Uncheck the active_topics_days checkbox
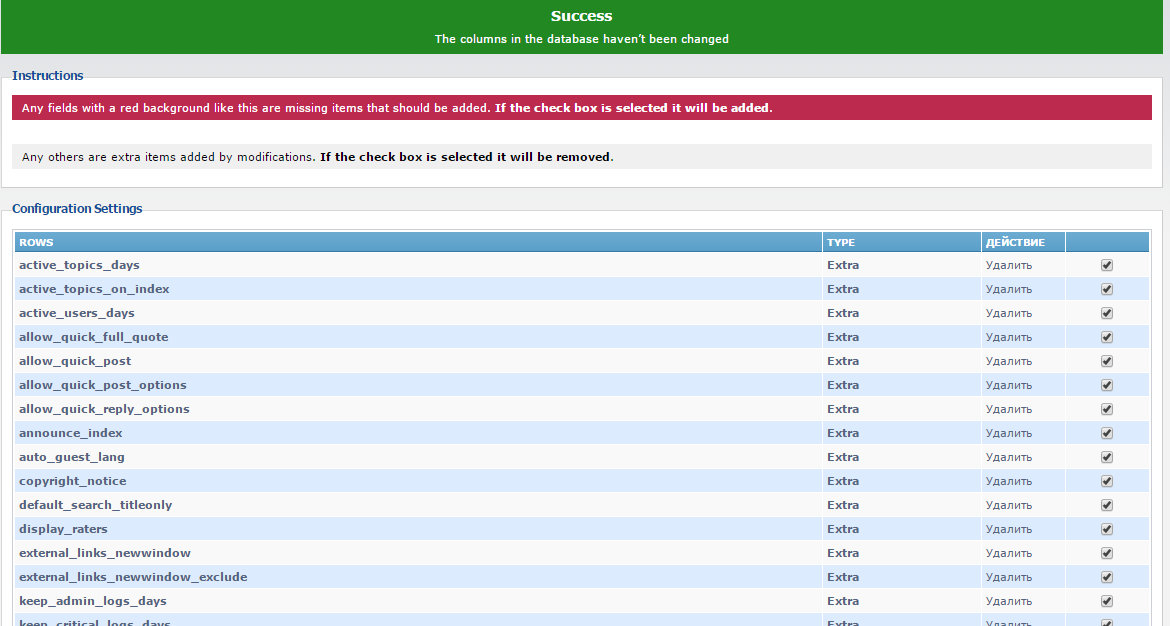1170x626 pixels. (1107, 265)
